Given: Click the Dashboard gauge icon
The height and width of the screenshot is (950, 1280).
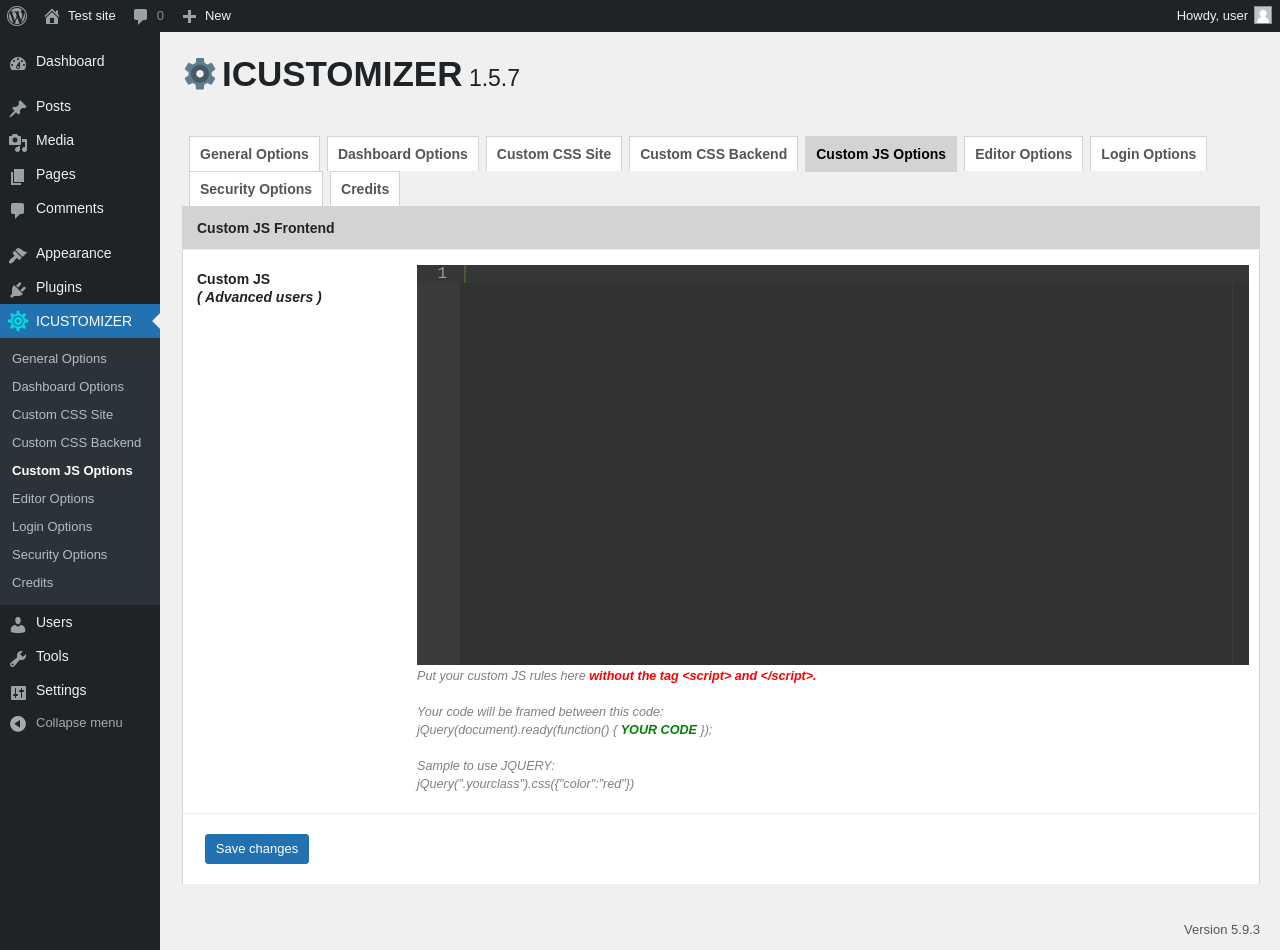Looking at the screenshot, I should (x=18, y=63).
